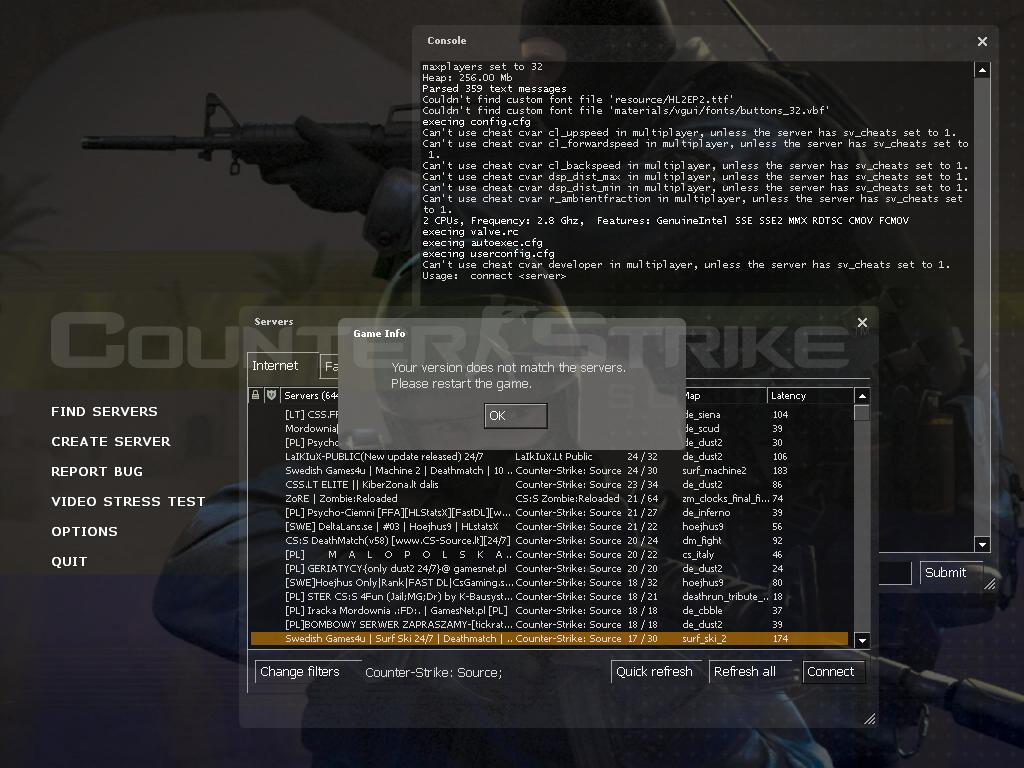The height and width of the screenshot is (768, 1024).
Task: Click the server list scroll up arrow
Action: tap(862, 396)
